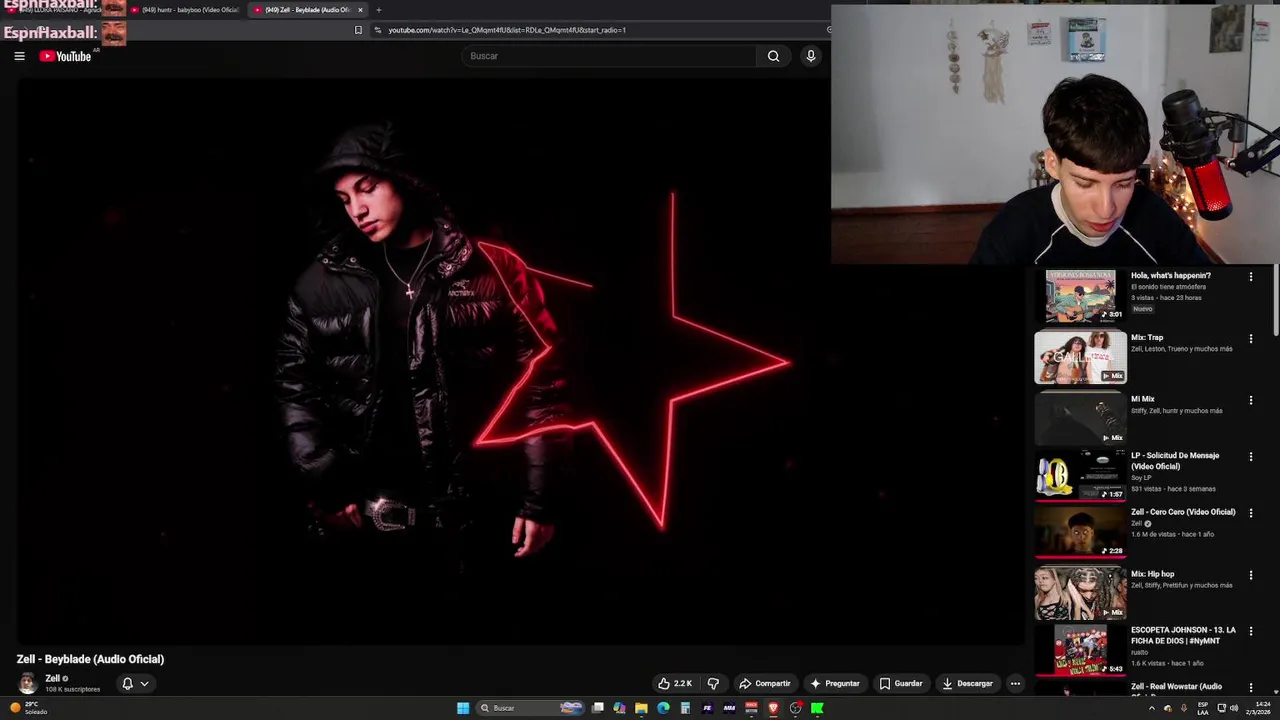Open a new browser tab
This screenshot has height=720, width=1280.
coord(378,10)
